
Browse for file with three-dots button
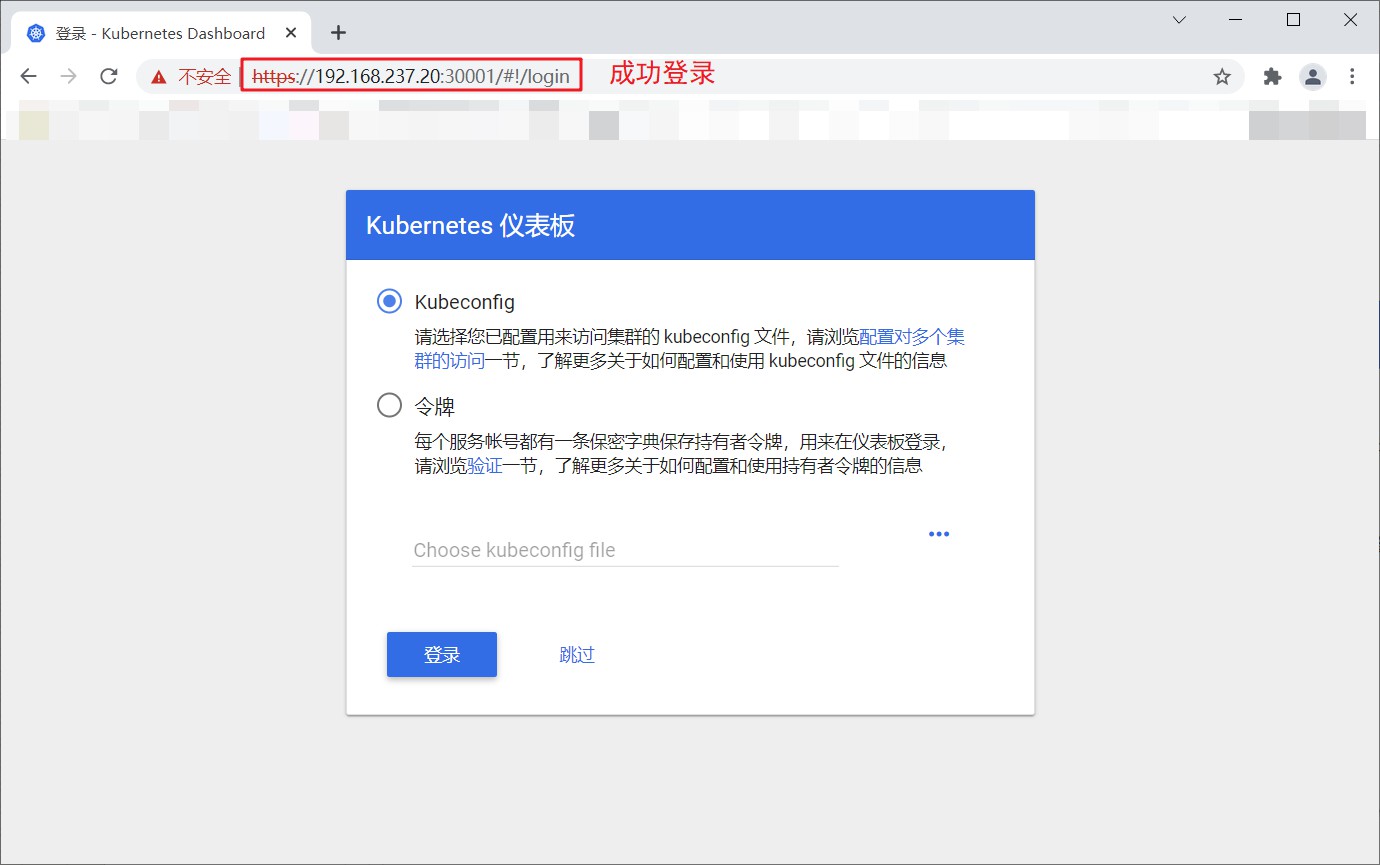[x=939, y=534]
